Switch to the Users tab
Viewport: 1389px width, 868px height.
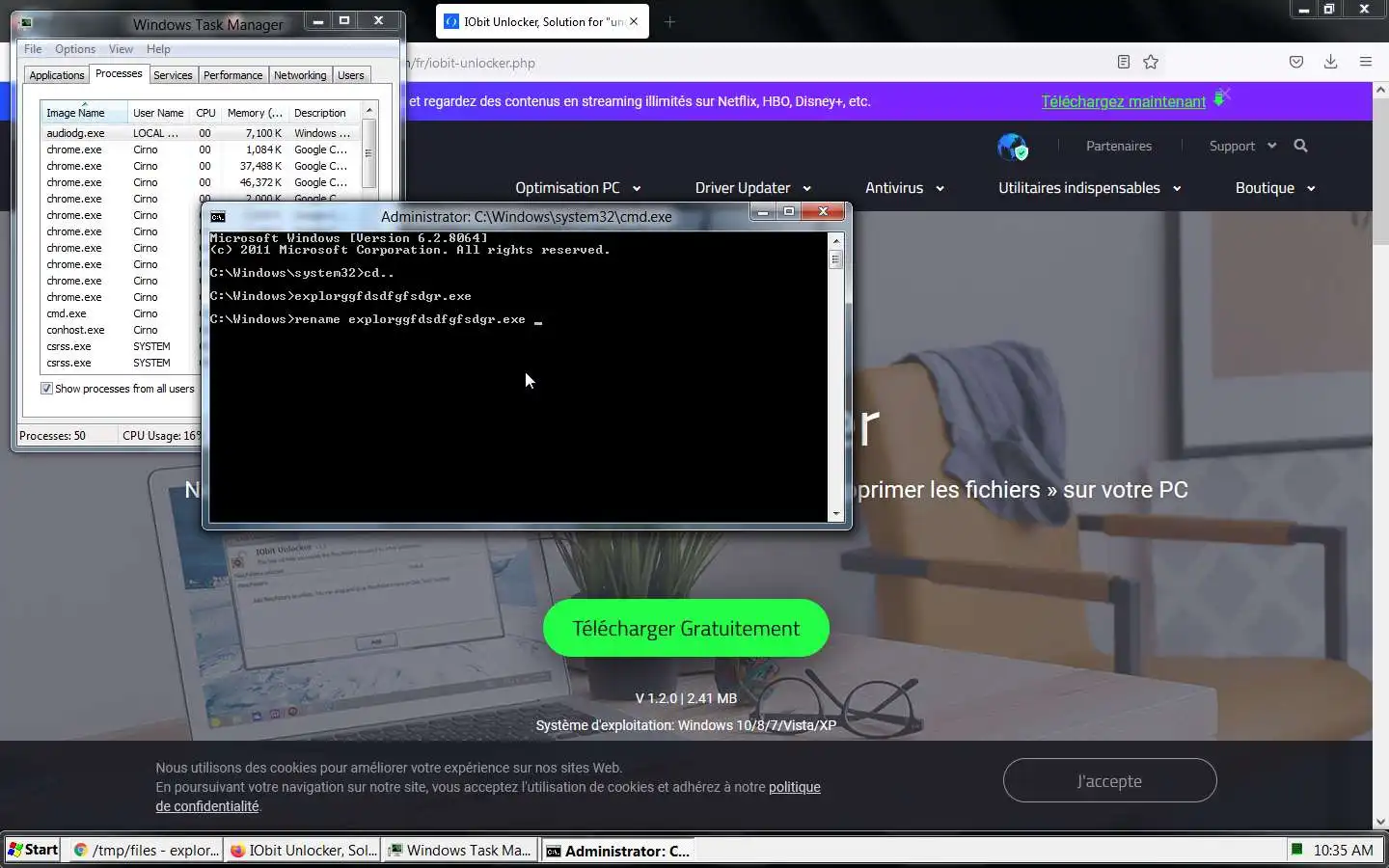tap(351, 75)
